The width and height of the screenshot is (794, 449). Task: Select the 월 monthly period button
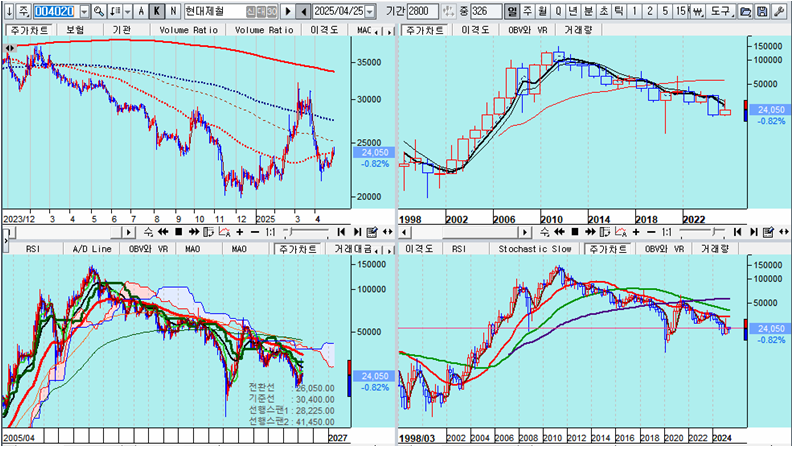pyautogui.click(x=543, y=11)
